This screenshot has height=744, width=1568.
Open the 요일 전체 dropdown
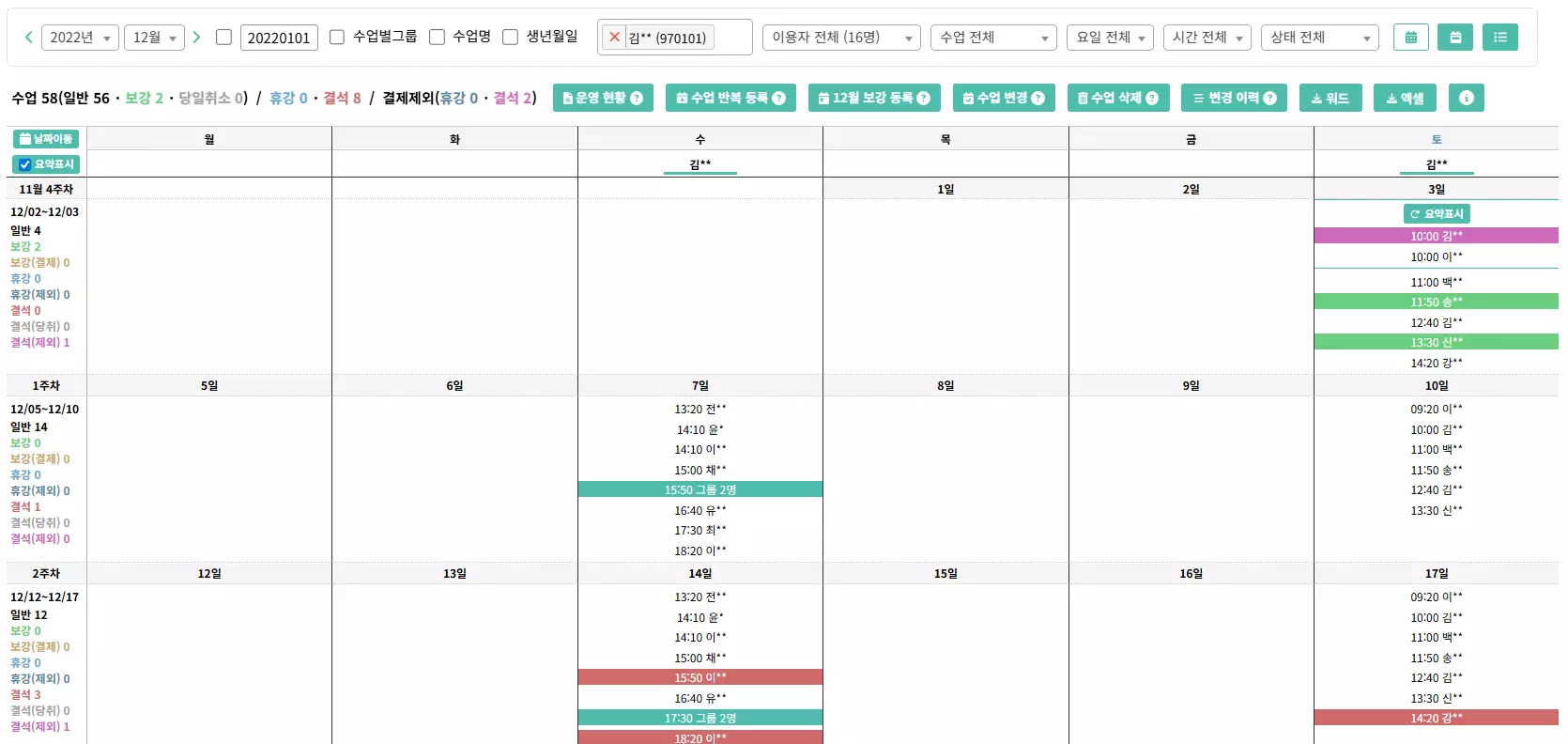[x=1111, y=38]
